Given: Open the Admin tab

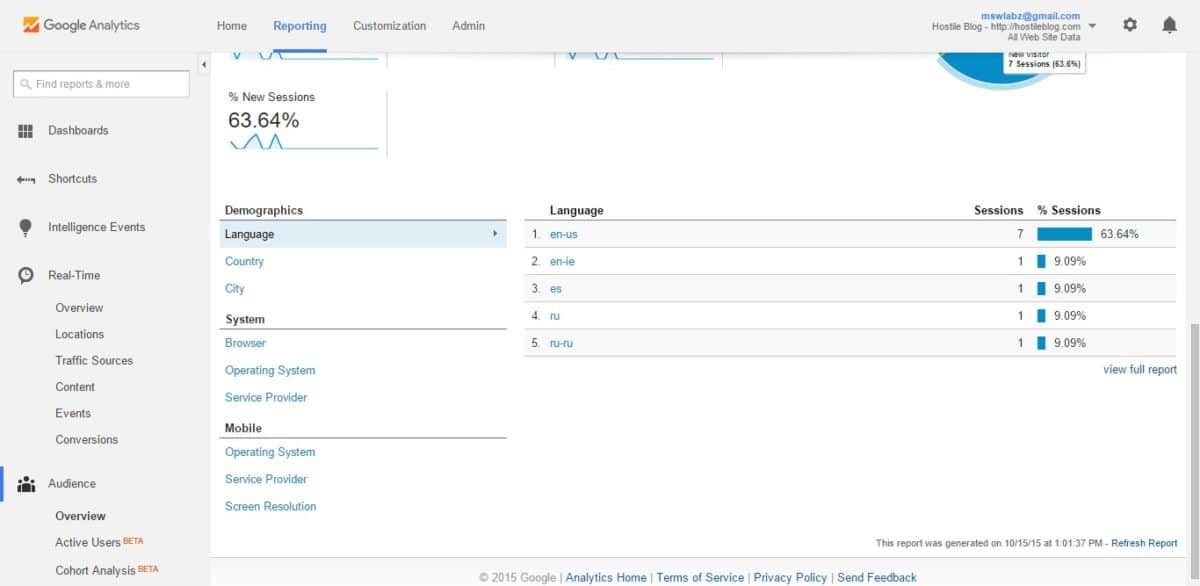Looking at the screenshot, I should [x=468, y=26].
